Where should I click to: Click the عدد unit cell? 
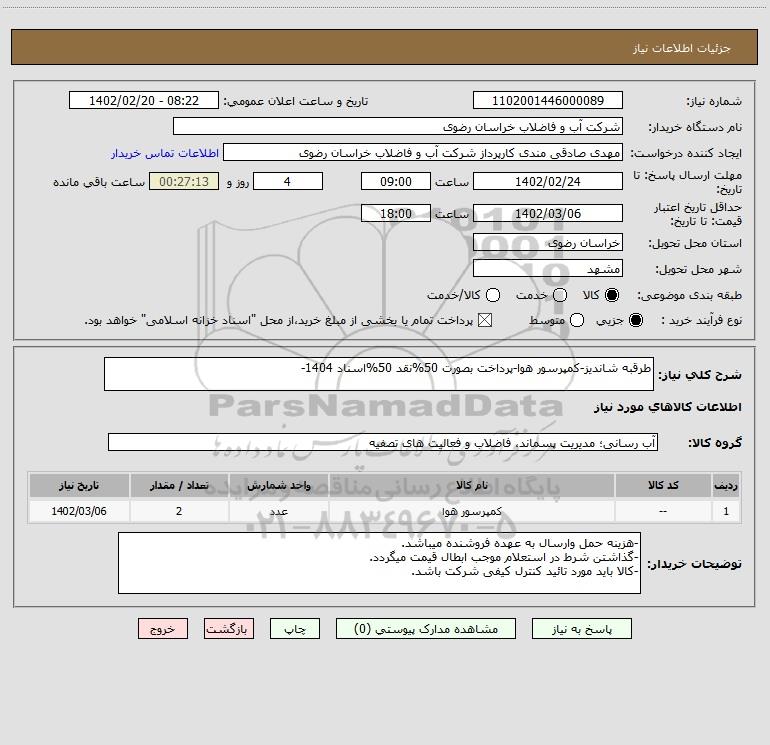pyautogui.click(x=278, y=511)
